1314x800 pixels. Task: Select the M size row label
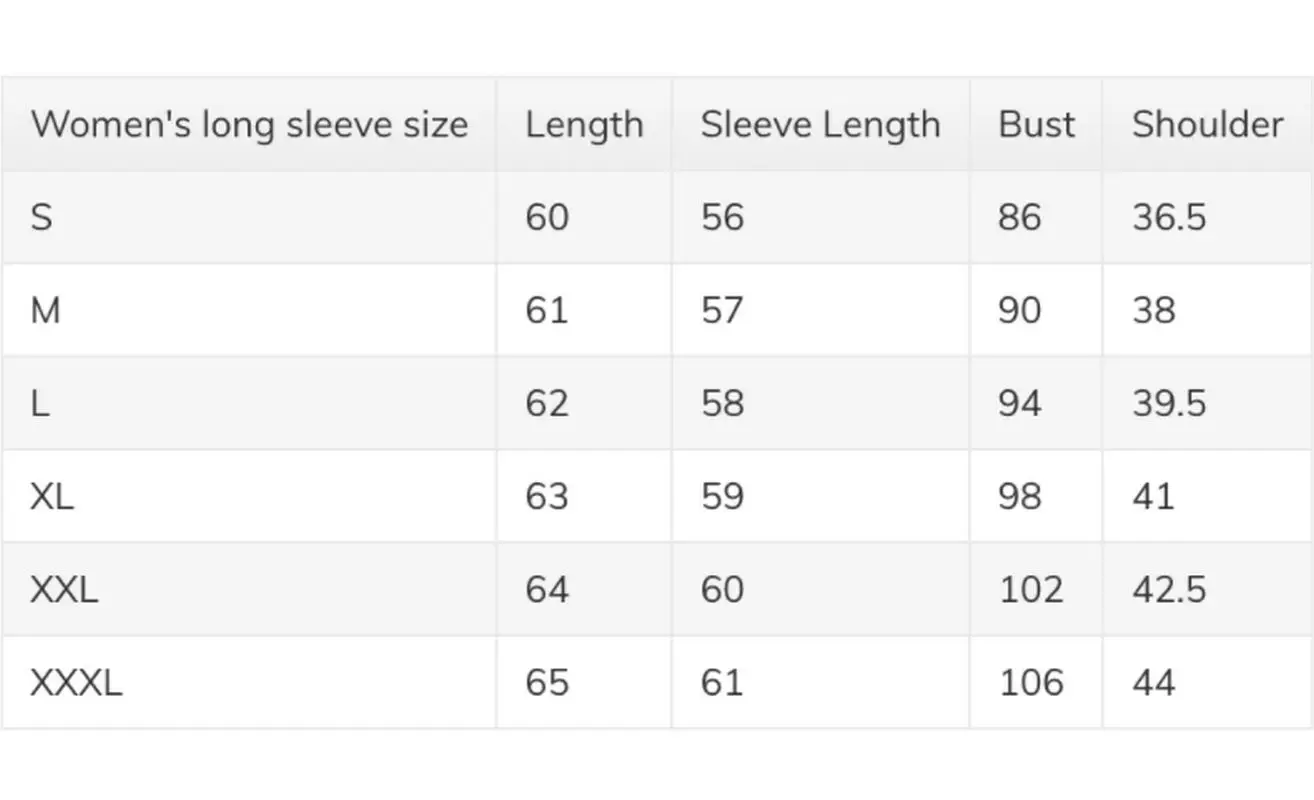(46, 310)
